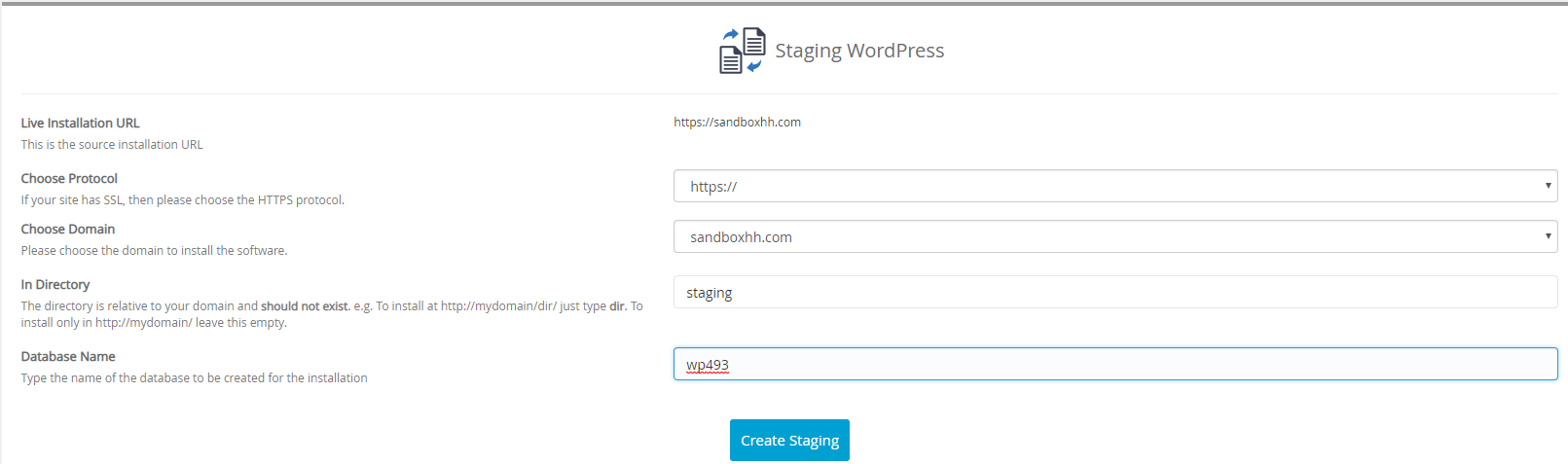
Task: Click the SSL HTTPS protocol hint text
Action: coord(183,200)
